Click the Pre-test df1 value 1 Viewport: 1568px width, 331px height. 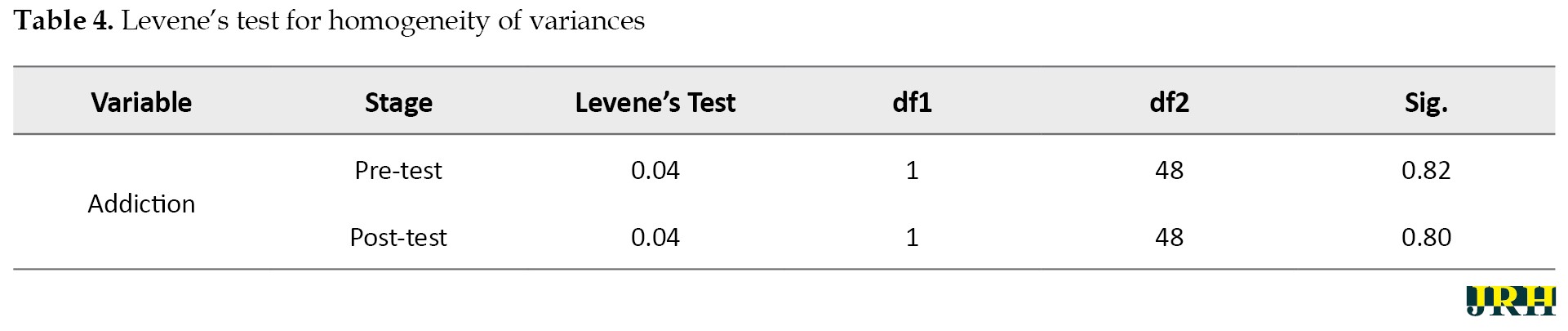(x=913, y=170)
